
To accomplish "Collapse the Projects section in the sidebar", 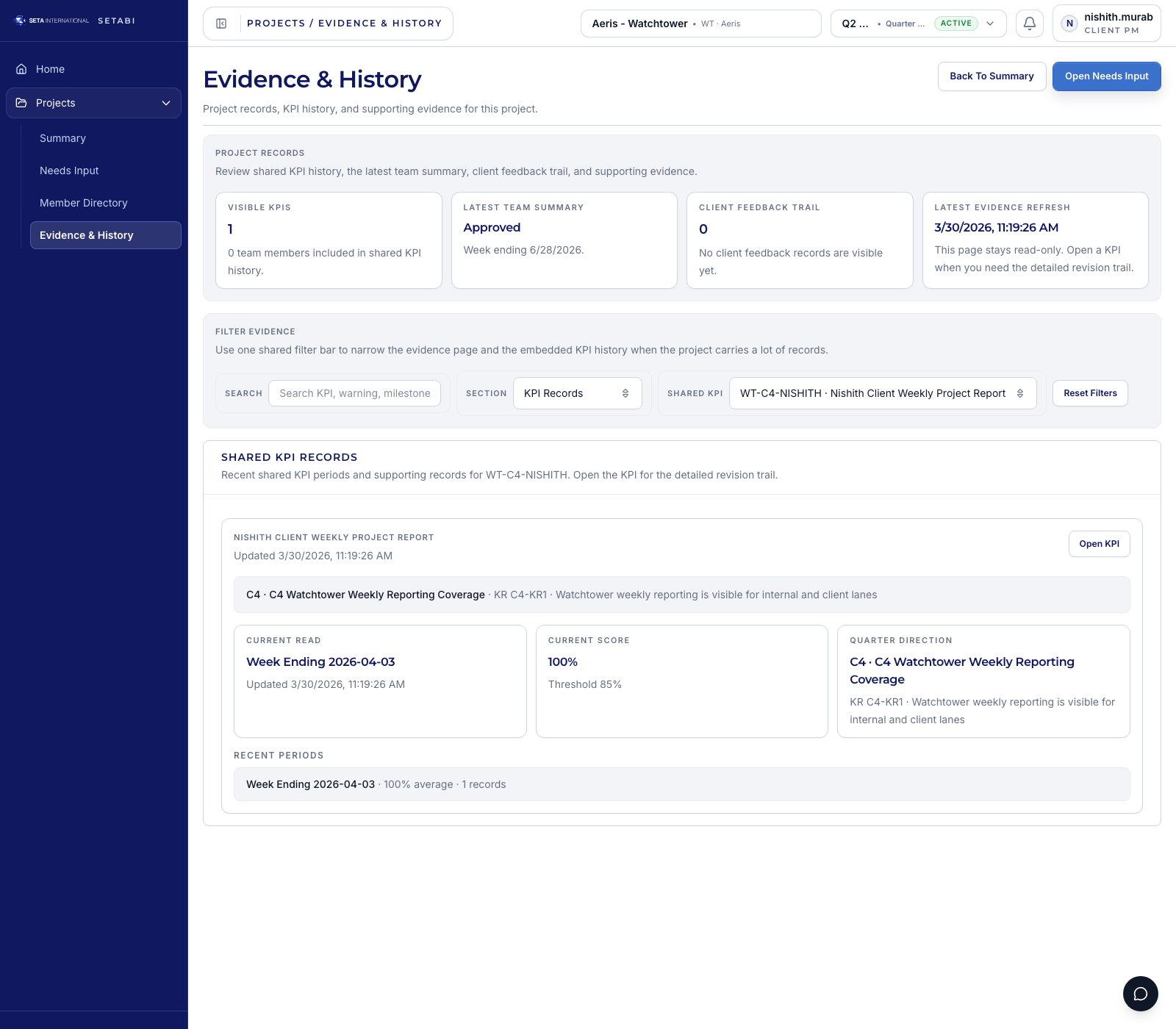I will click(165, 103).
